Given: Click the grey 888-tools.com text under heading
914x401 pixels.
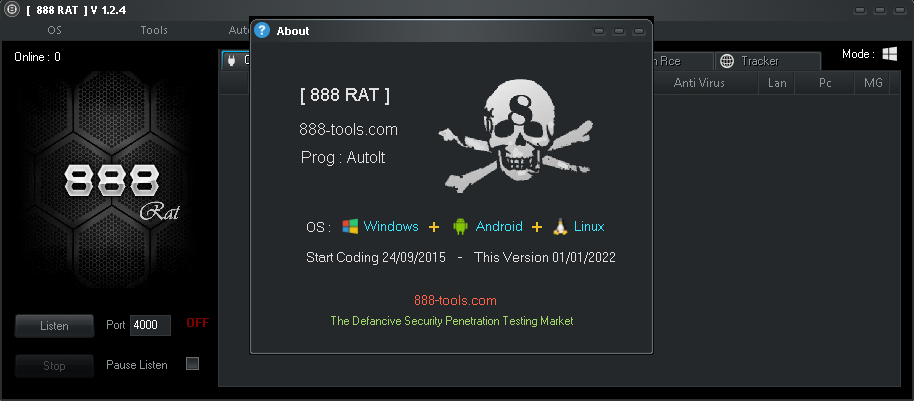Looking at the screenshot, I should point(349,129).
